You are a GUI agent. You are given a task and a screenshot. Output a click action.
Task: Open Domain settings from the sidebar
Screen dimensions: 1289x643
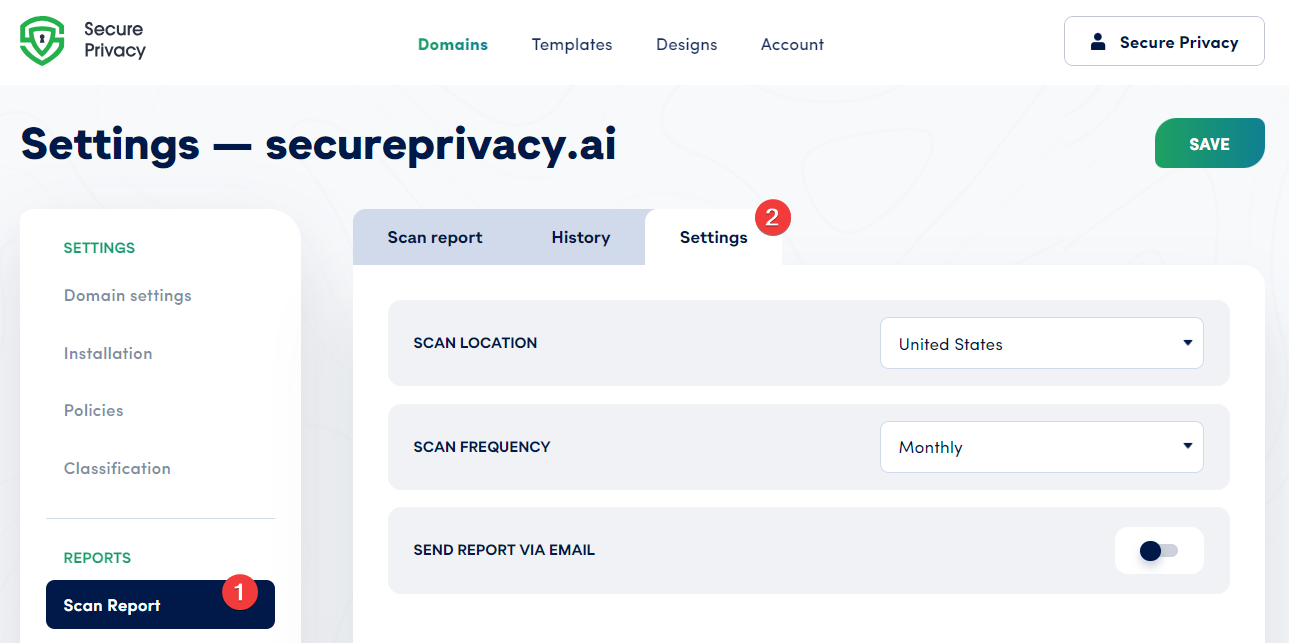[x=127, y=295]
